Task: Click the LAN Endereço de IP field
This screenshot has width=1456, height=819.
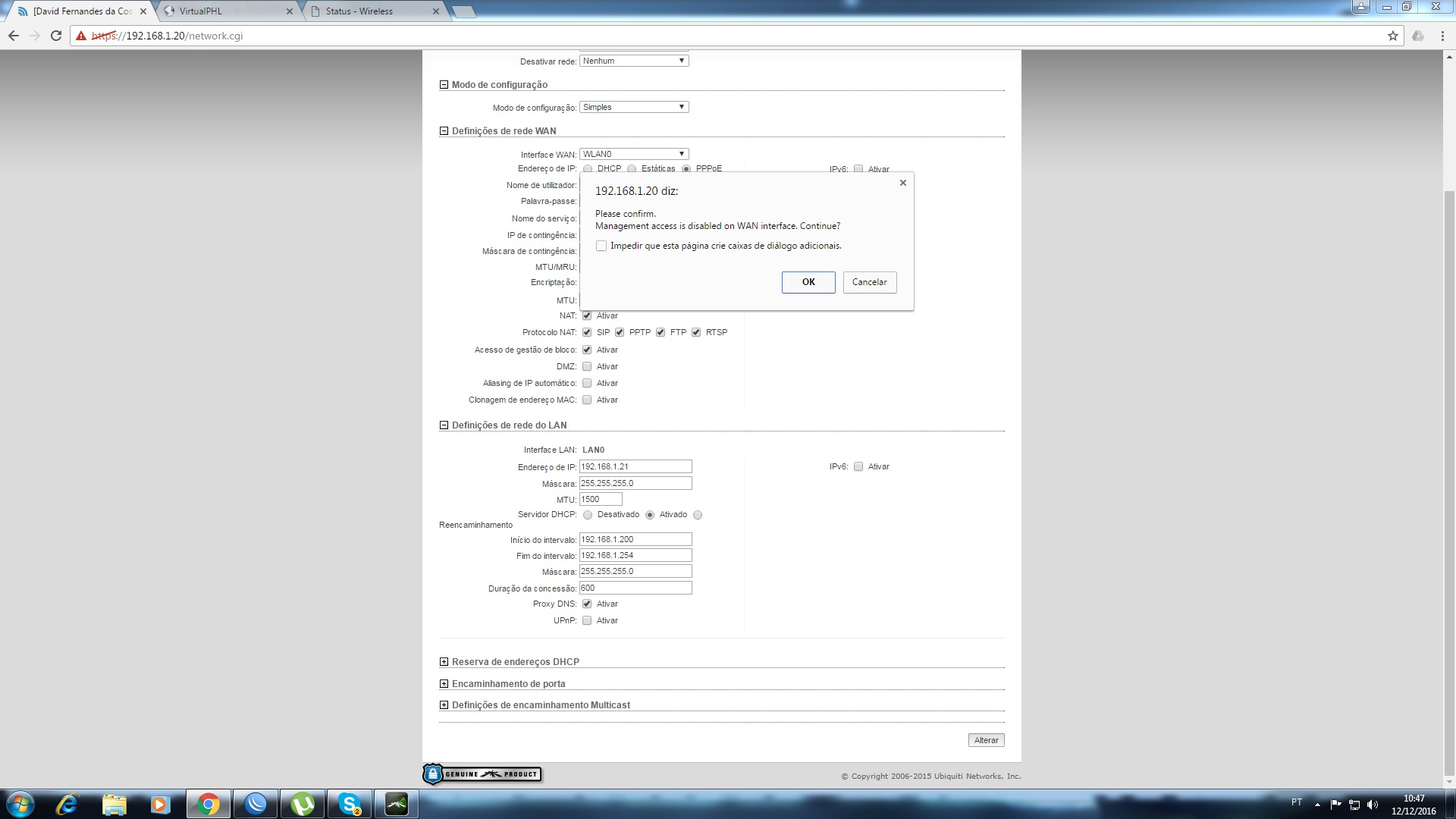Action: pyautogui.click(x=635, y=466)
